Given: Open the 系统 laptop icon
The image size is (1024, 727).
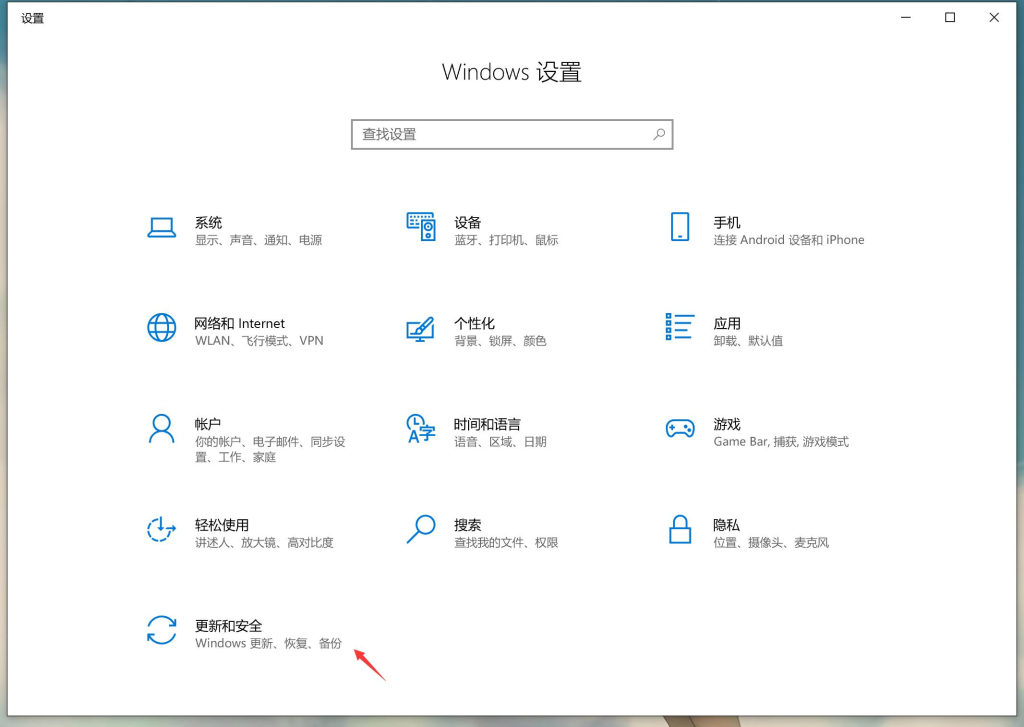Looking at the screenshot, I should click(161, 228).
